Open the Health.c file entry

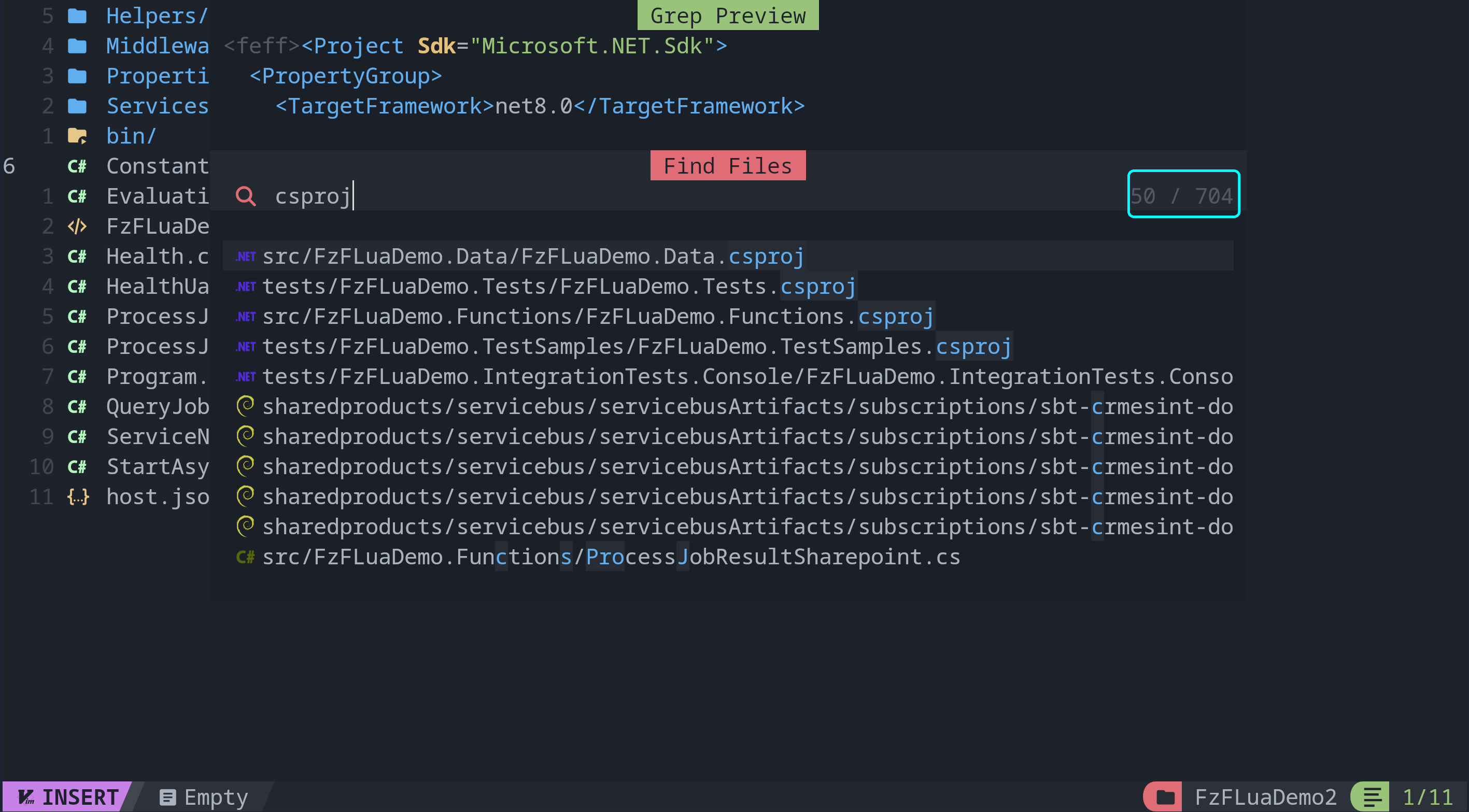tap(158, 257)
